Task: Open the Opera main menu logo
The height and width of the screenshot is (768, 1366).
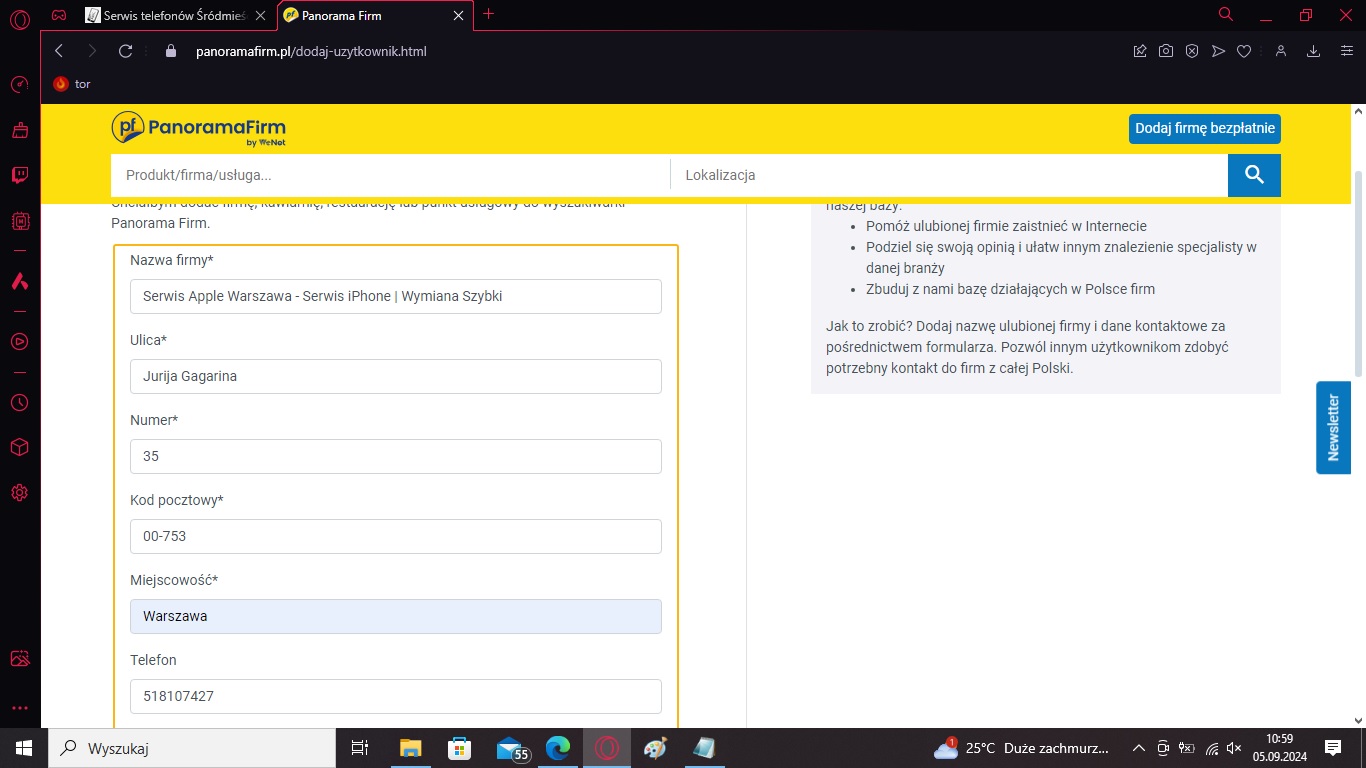Action: (x=19, y=18)
